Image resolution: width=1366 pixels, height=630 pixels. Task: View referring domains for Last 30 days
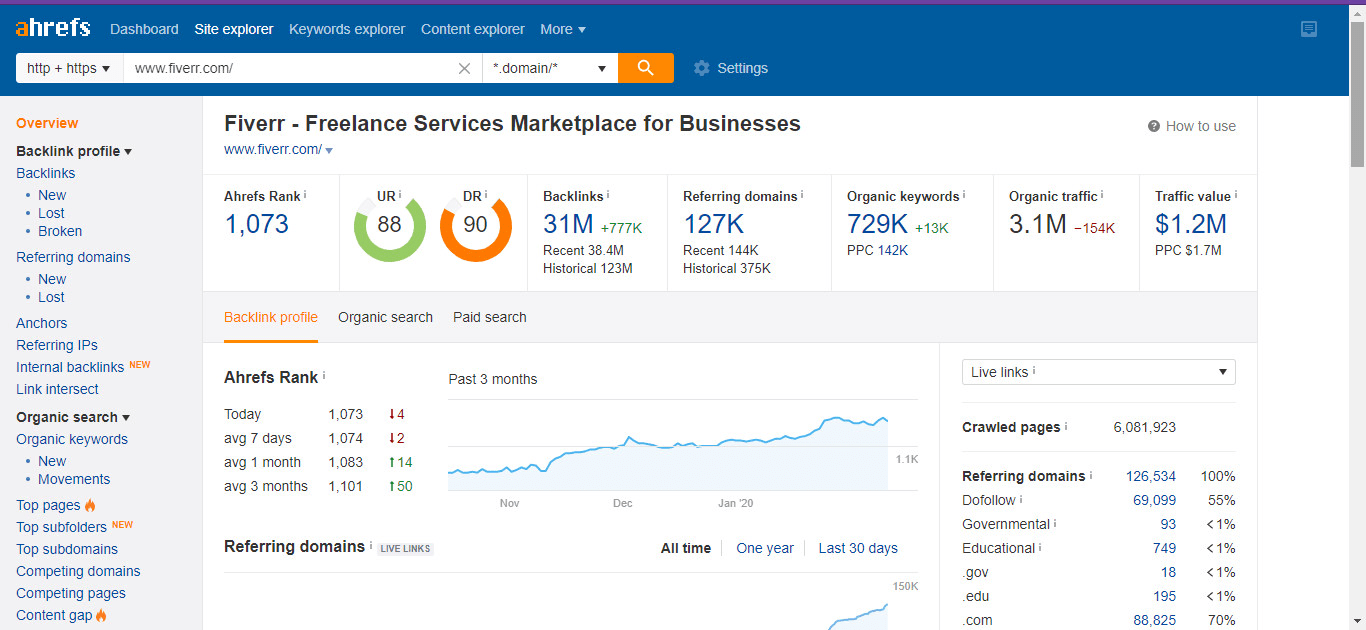tap(856, 548)
